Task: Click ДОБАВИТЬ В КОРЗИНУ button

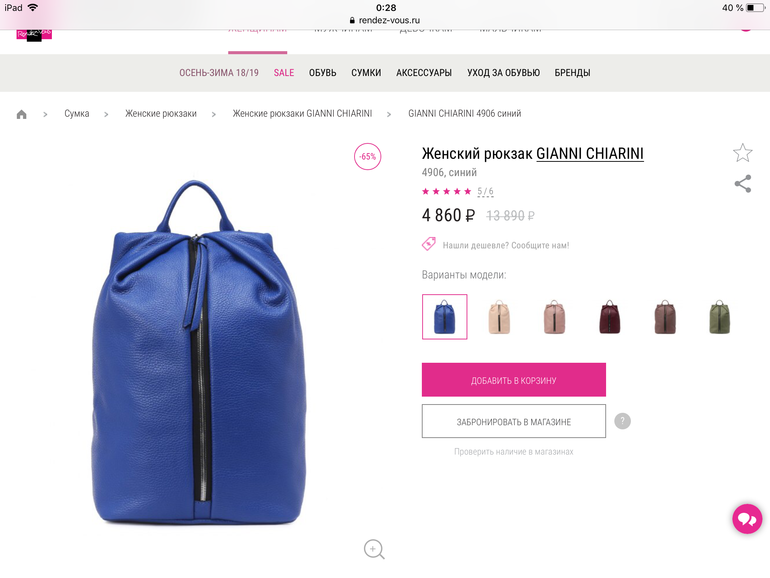Action: [x=514, y=380]
